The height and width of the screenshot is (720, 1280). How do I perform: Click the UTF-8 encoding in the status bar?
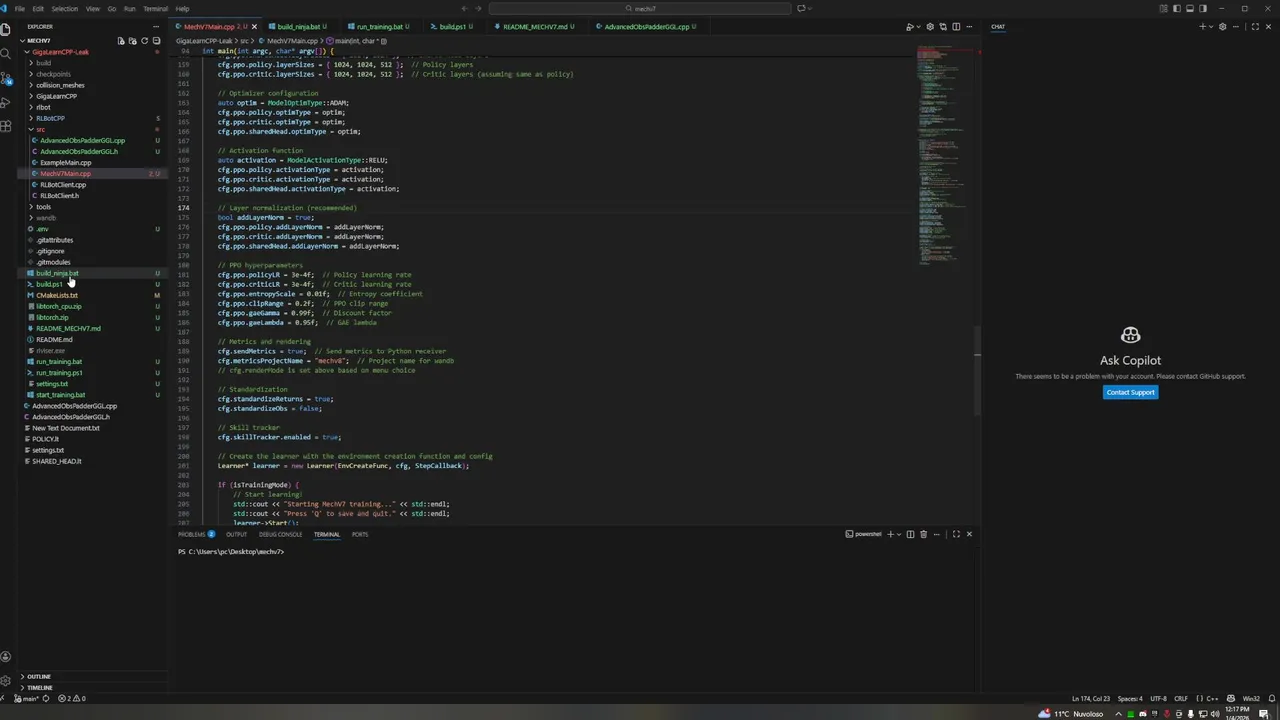(x=1158, y=699)
